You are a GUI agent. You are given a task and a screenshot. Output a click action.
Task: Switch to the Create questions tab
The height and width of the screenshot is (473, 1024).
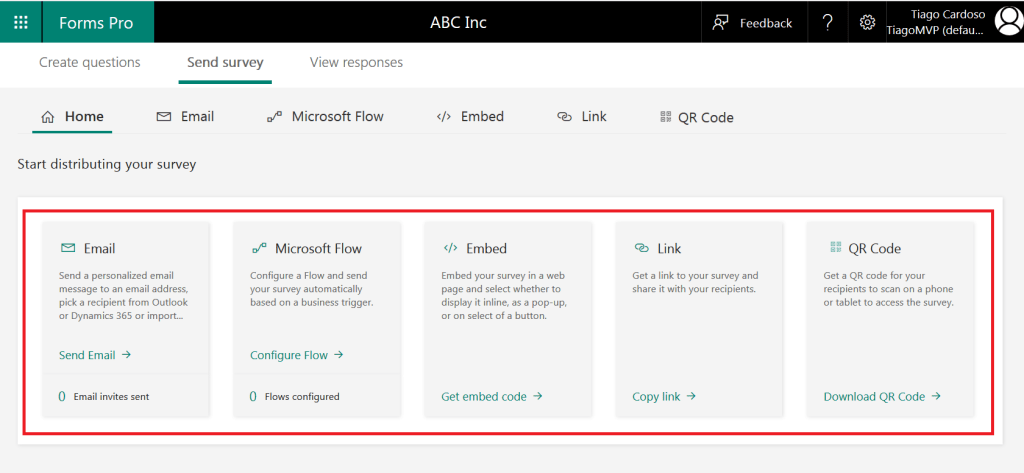coord(90,62)
